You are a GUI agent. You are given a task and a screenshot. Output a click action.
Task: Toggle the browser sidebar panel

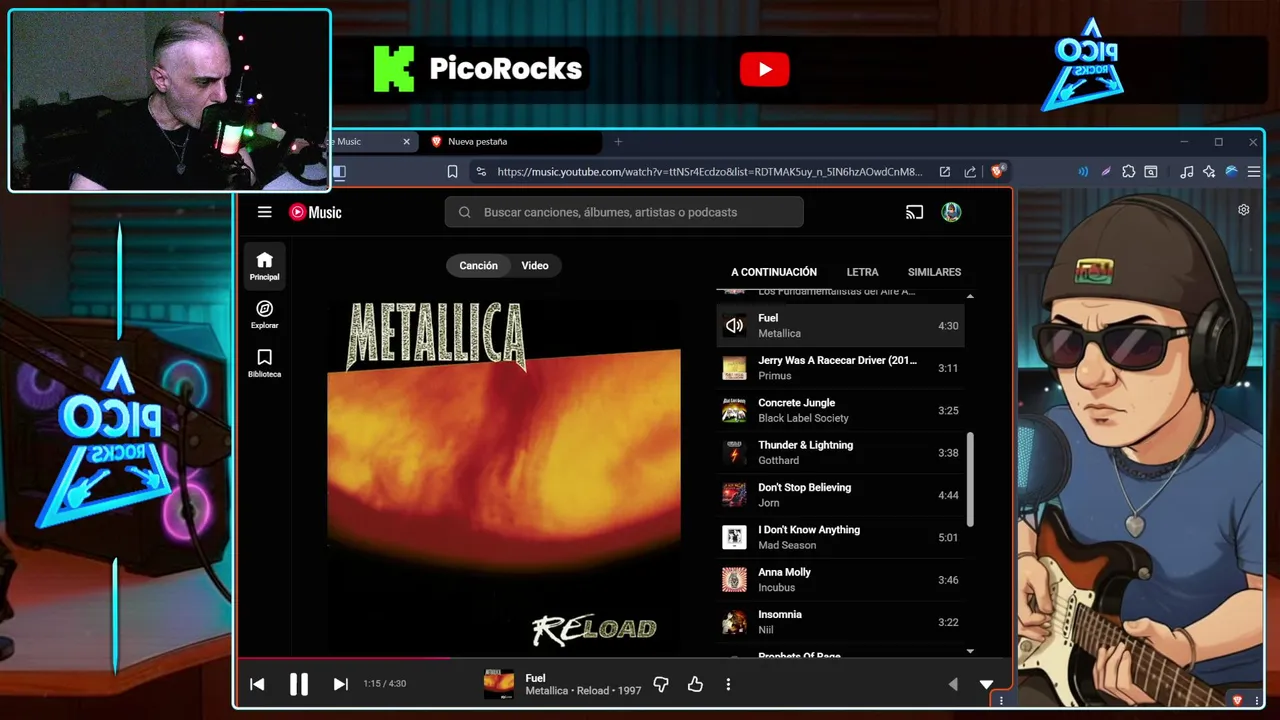(x=339, y=172)
